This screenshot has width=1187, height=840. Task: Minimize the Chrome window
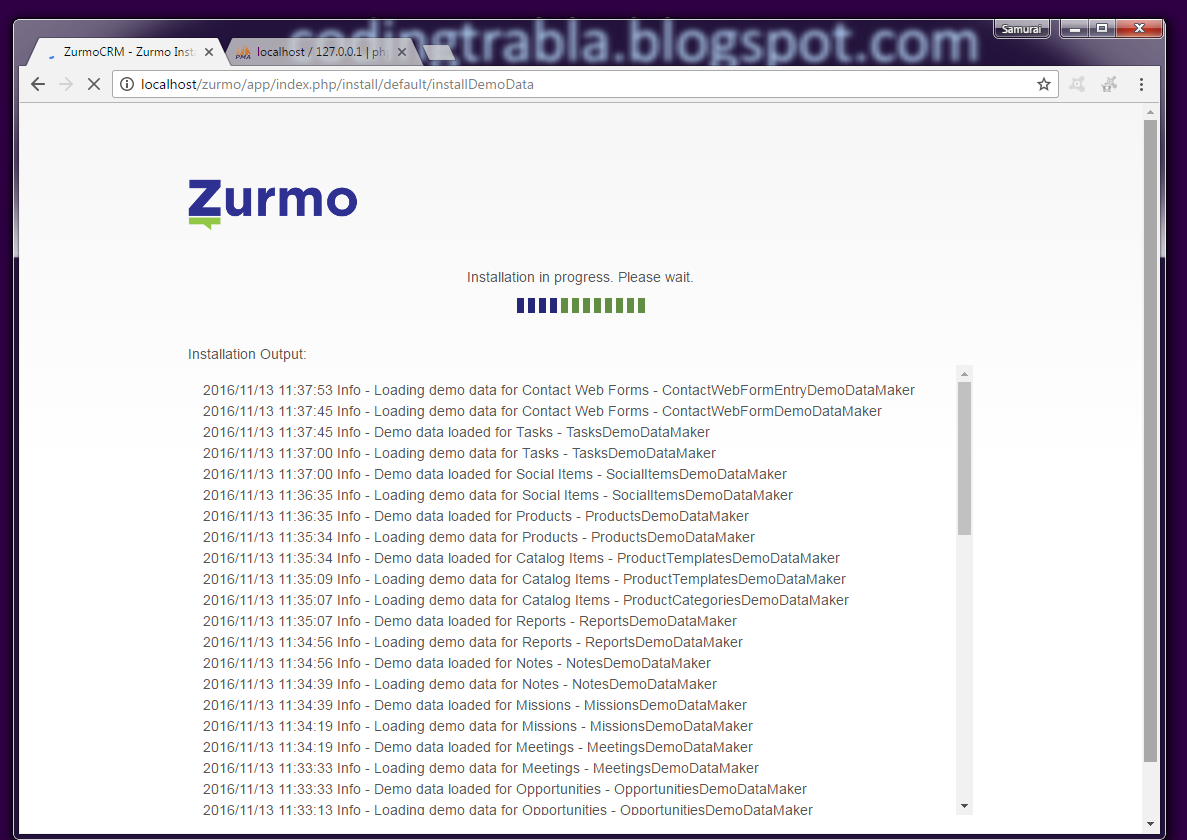(1075, 29)
